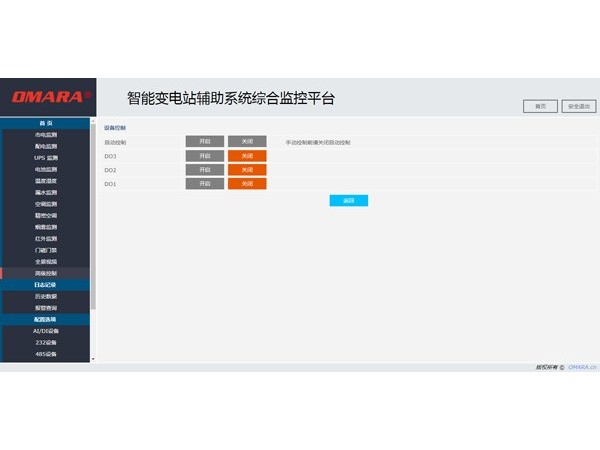Collapse the 首页 sidebar section header
The image size is (600, 450).
(46, 122)
